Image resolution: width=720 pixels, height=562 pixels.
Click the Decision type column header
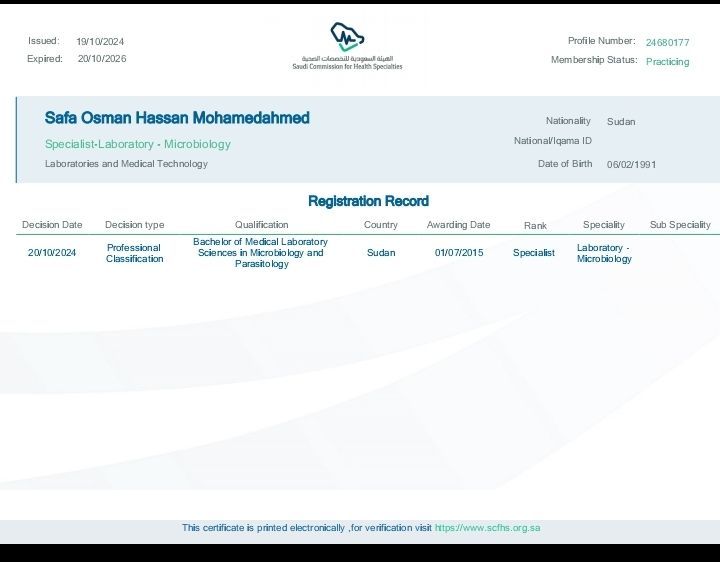pos(134,225)
